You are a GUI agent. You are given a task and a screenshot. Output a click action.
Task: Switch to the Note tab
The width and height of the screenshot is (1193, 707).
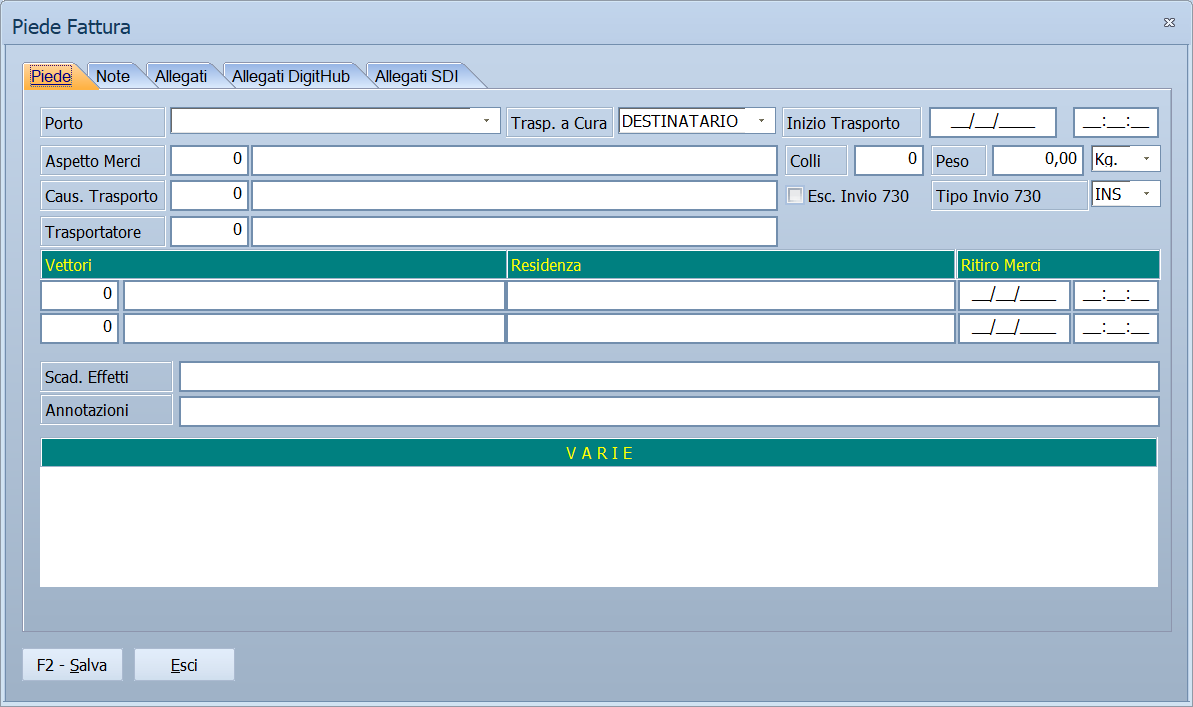113,76
